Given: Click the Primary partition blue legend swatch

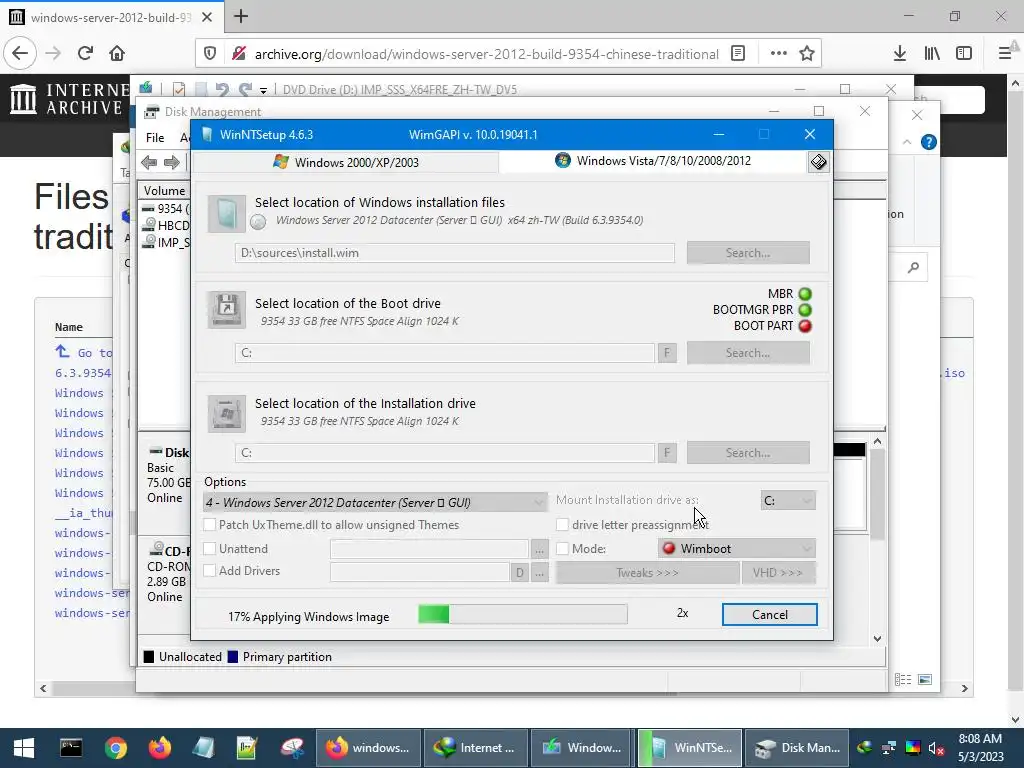Looking at the screenshot, I should (232, 657).
